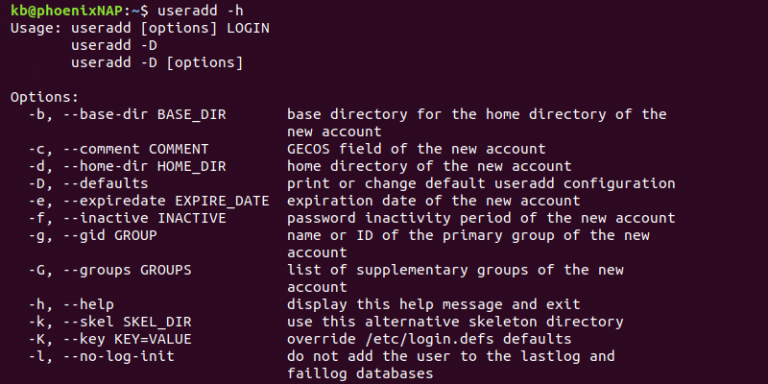Click the '--home-dir HOME_DIR' option
This screenshot has height=384, width=768.
coord(145,167)
